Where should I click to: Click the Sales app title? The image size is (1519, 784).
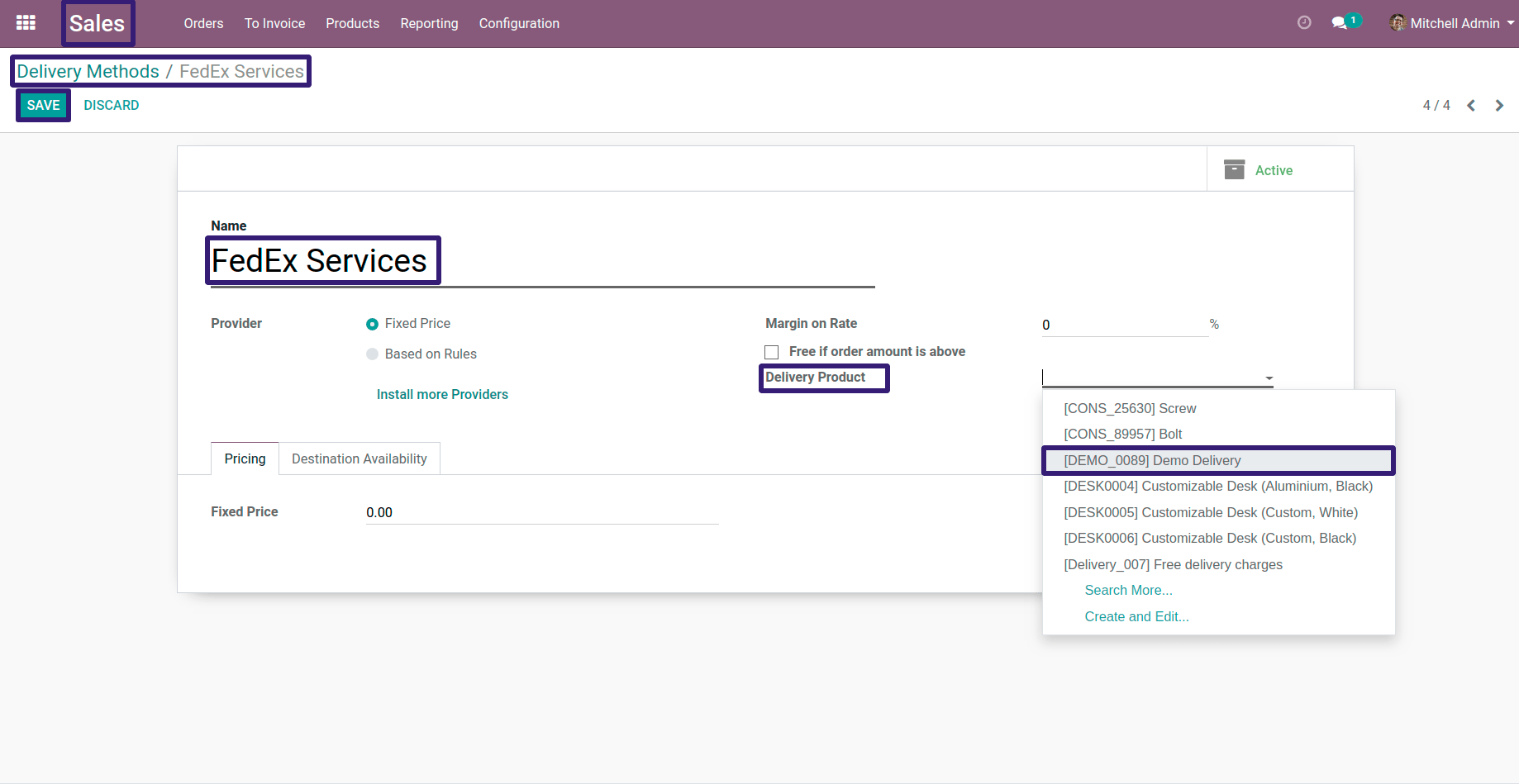97,23
